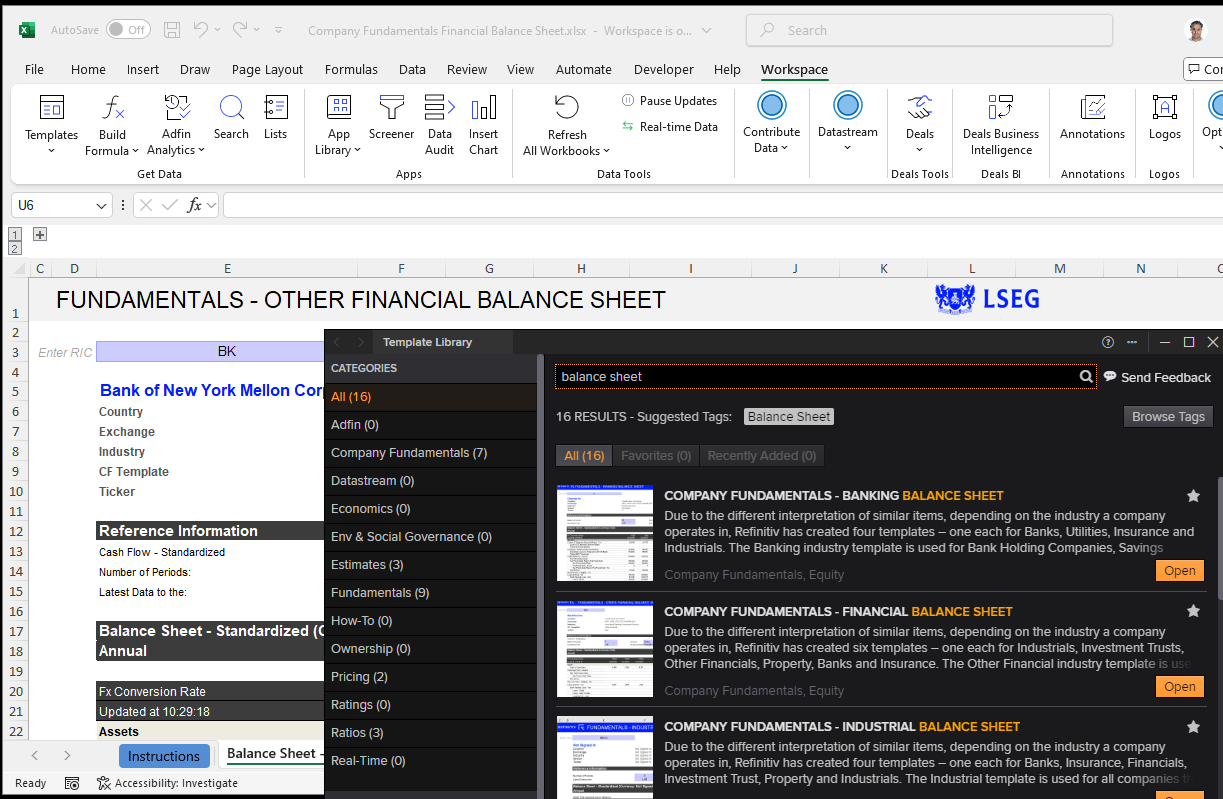1223x799 pixels.
Task: Click the Industrial Balance Sheet thumbnail
Action: (605, 756)
